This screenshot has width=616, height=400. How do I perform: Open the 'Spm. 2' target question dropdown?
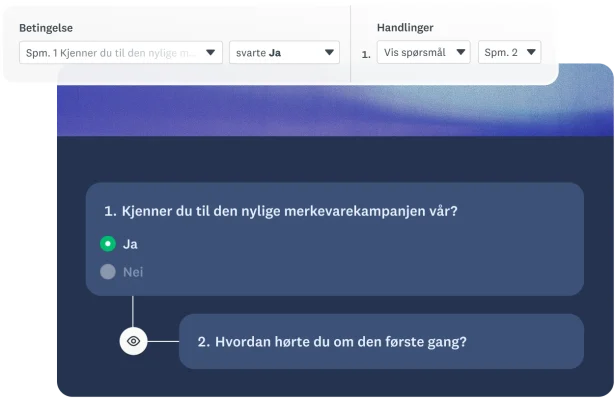point(509,52)
